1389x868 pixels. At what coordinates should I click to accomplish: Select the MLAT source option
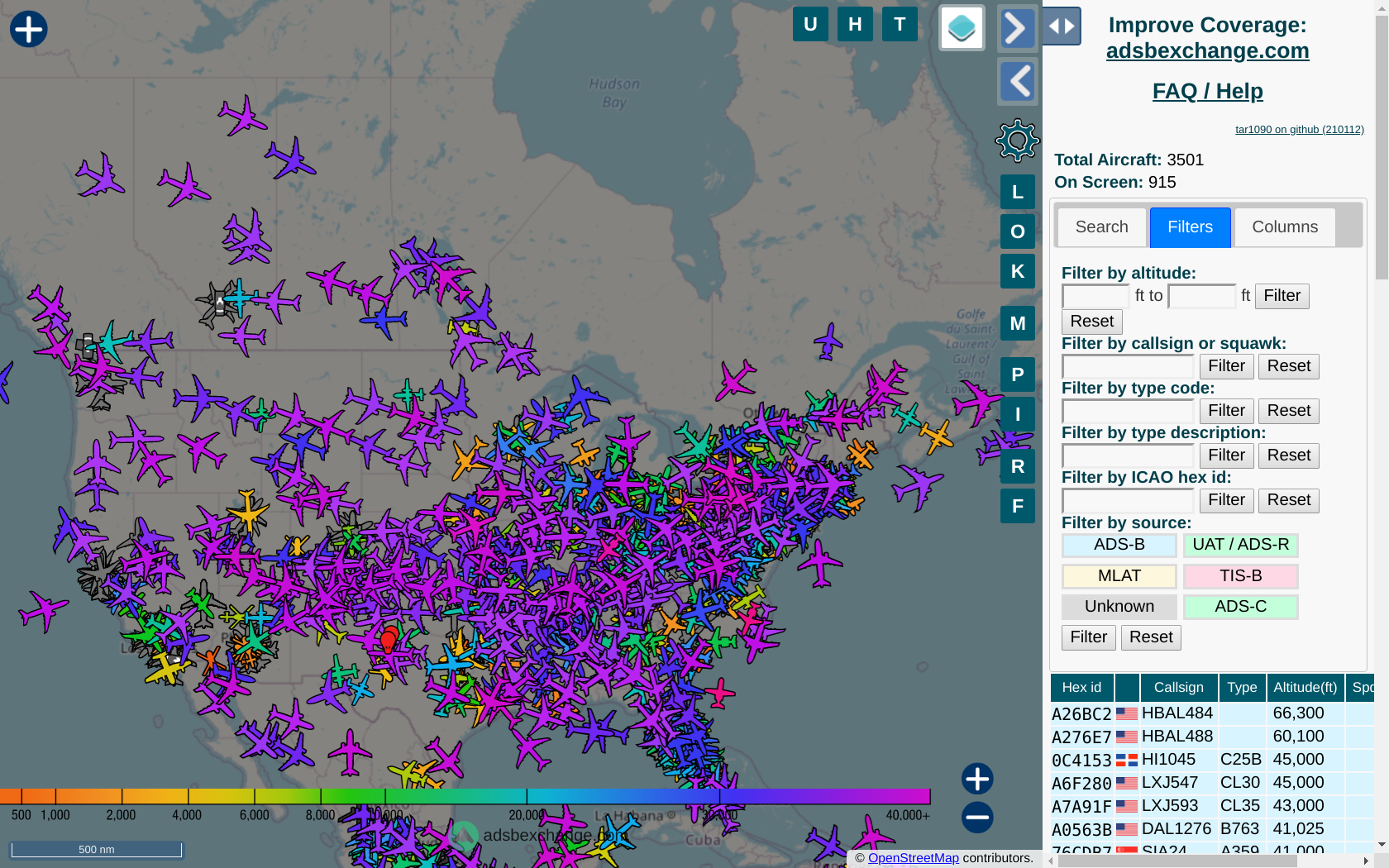tap(1119, 576)
